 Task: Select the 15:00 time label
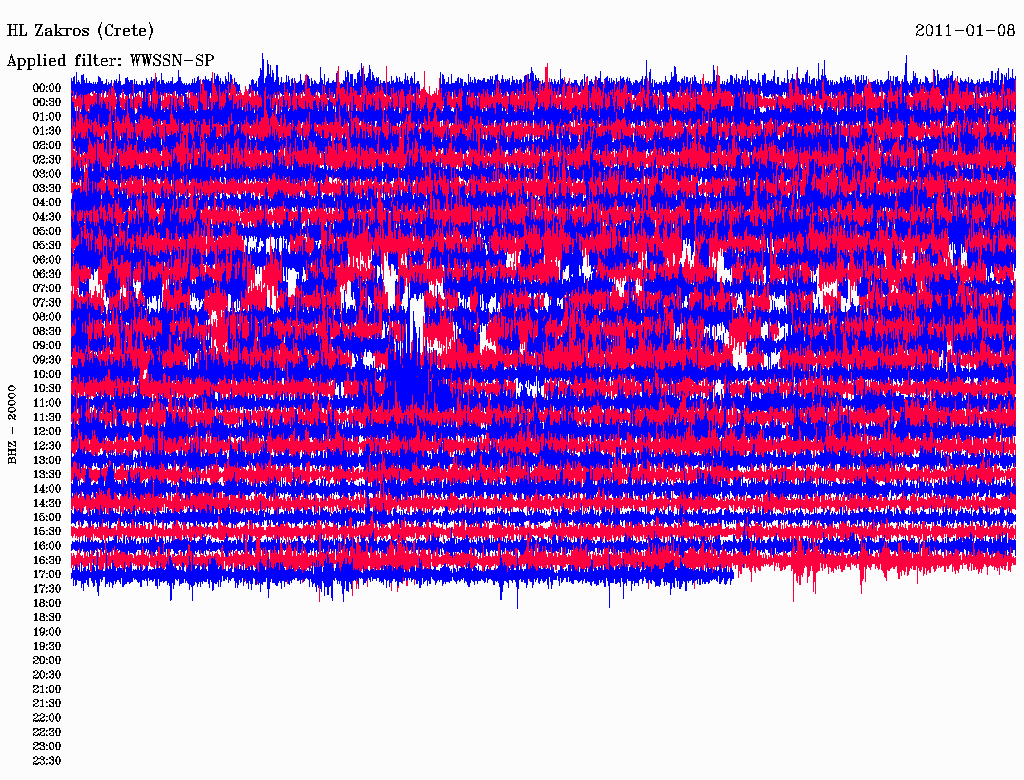tap(47, 517)
